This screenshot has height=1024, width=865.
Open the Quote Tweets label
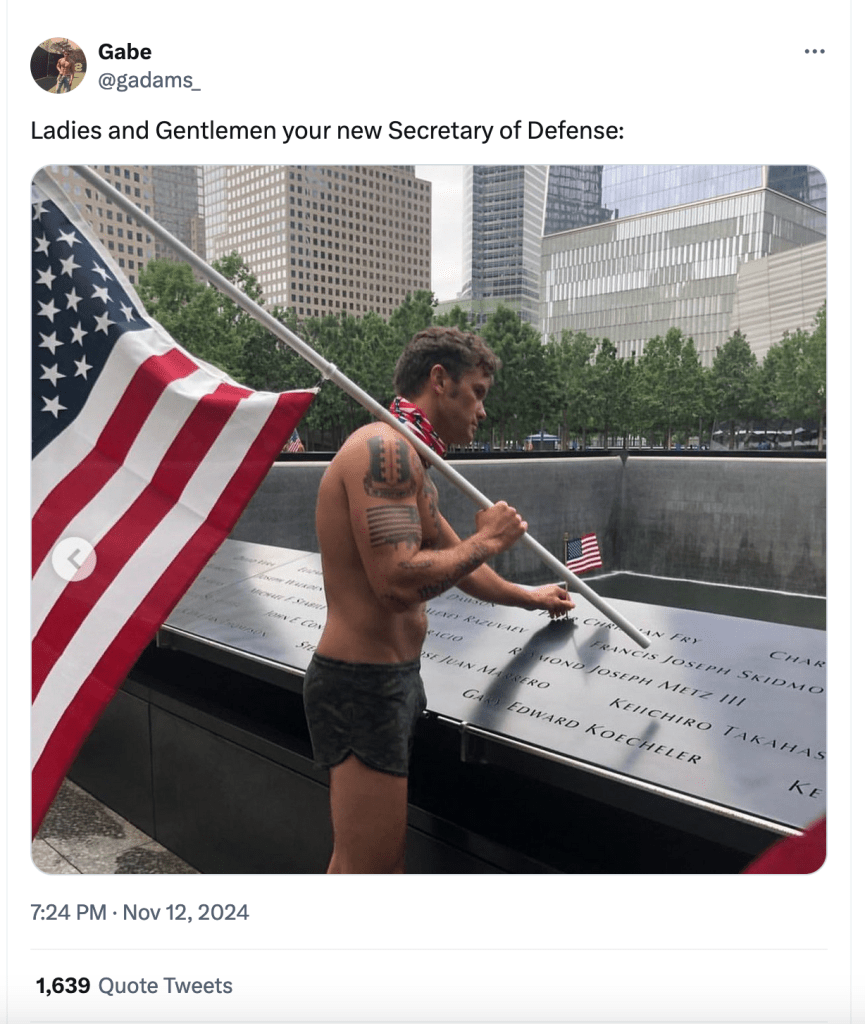pos(165,985)
